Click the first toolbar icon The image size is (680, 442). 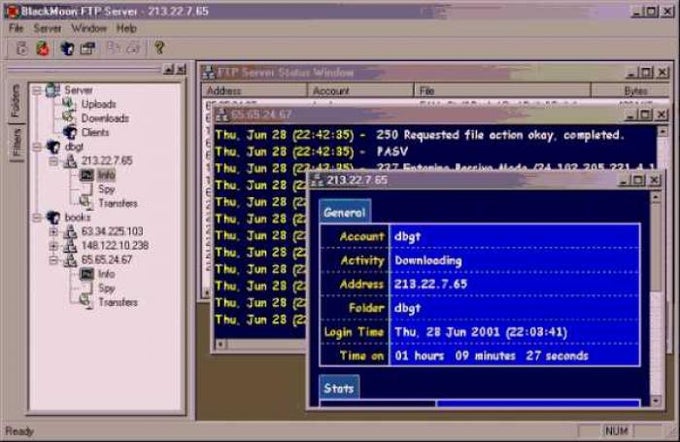22,48
